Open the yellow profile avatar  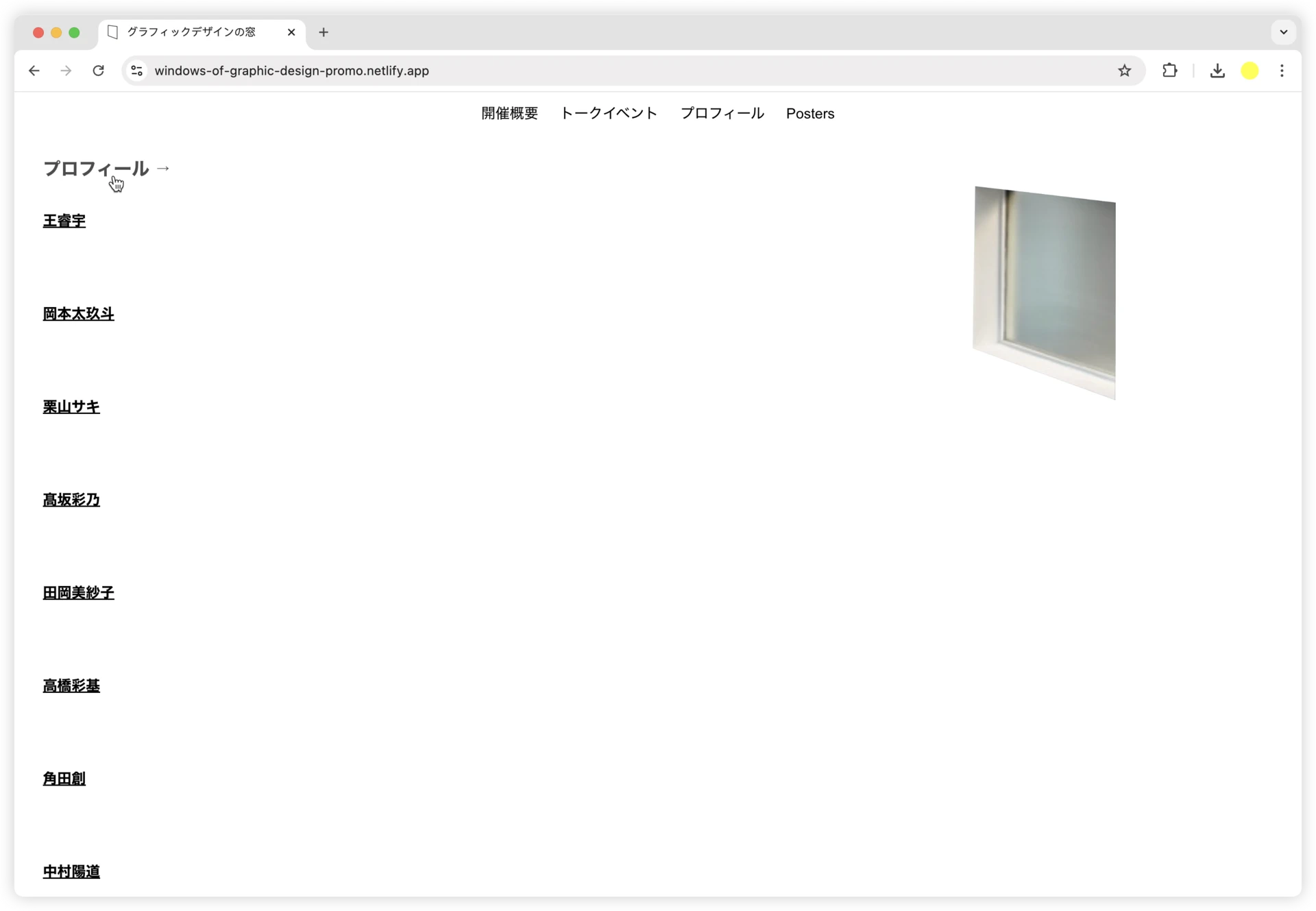pyautogui.click(x=1250, y=71)
